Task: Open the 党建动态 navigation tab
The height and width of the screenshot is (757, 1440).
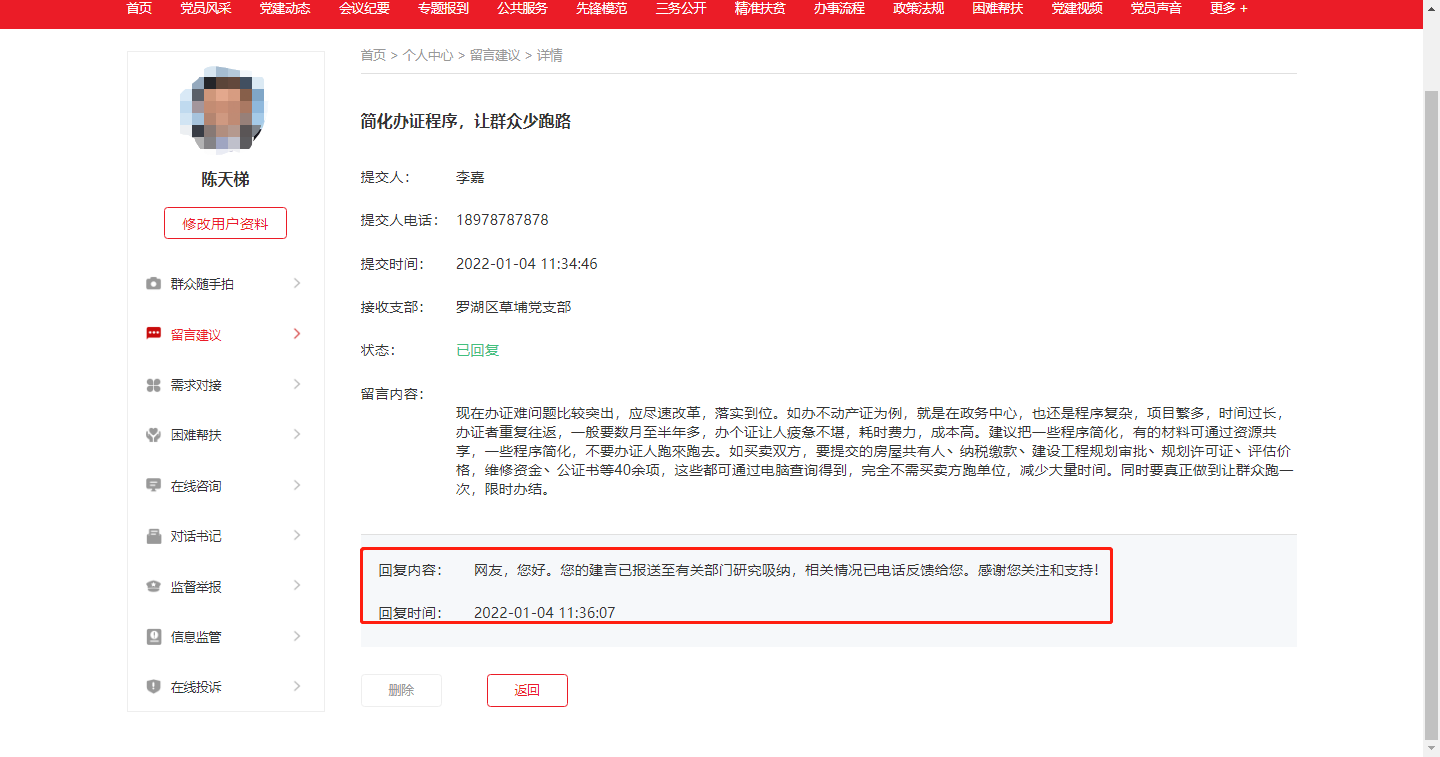Action: coord(285,8)
